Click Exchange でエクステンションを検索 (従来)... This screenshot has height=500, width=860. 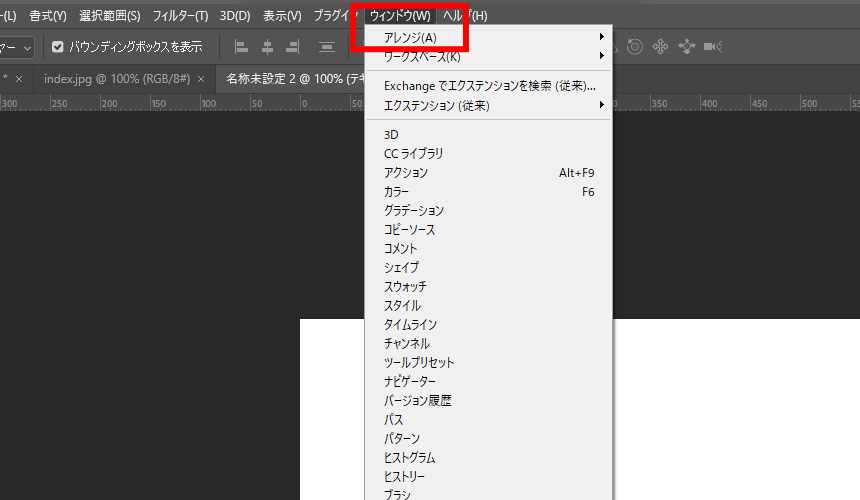pos(489,86)
